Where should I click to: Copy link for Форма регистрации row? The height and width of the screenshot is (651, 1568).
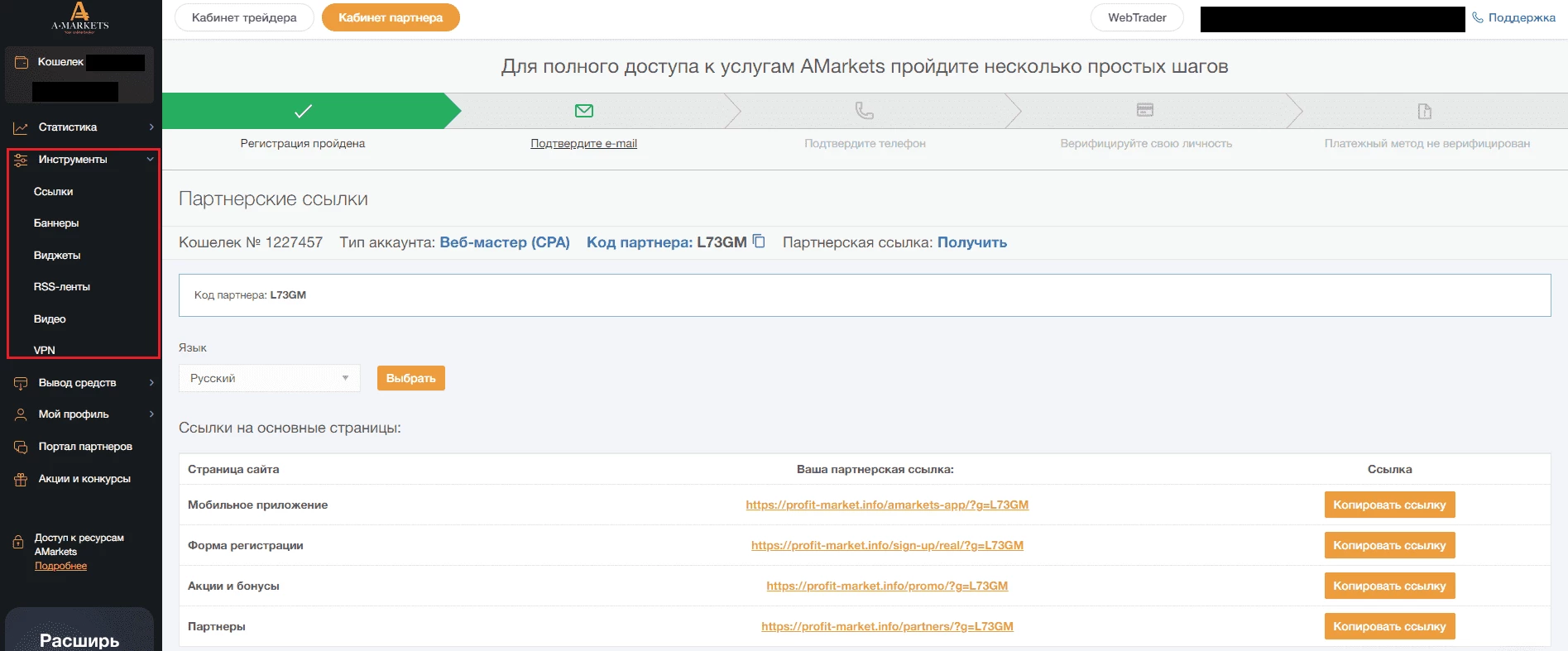[1389, 545]
